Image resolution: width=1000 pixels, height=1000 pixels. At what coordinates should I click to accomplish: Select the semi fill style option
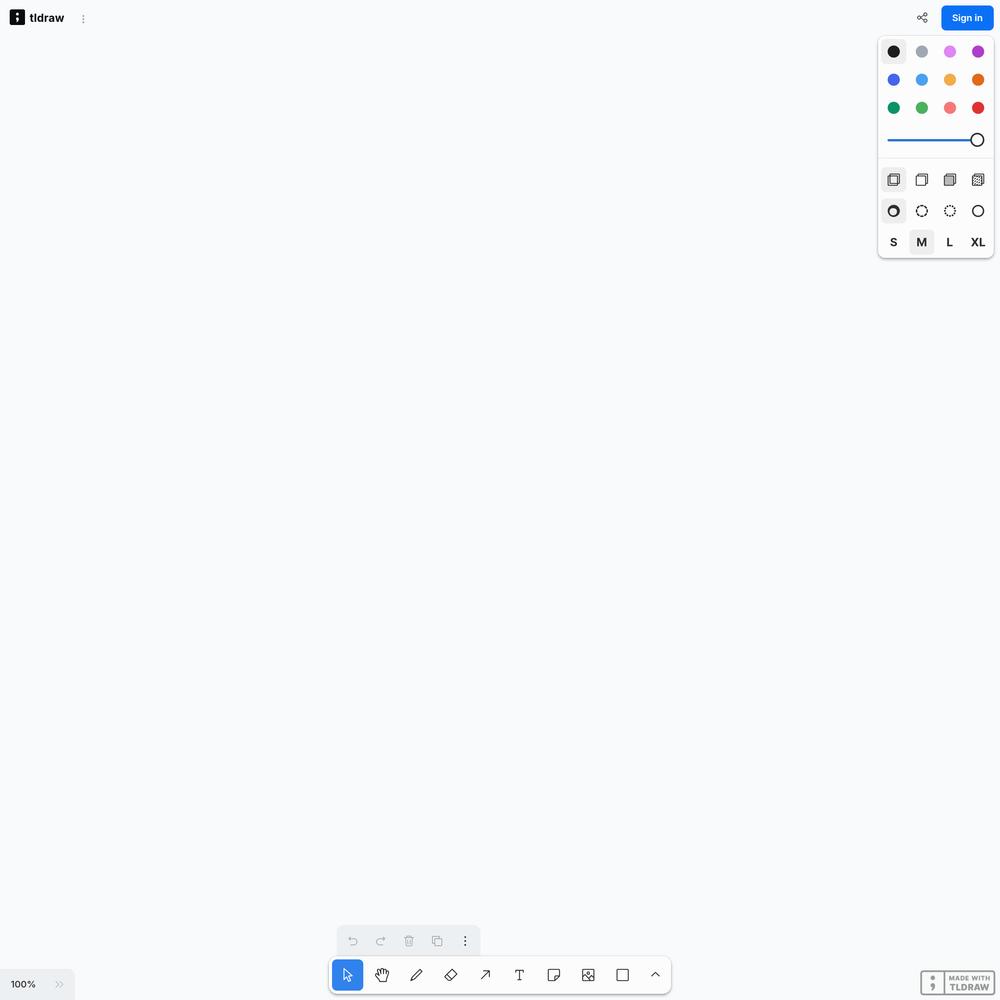[922, 180]
